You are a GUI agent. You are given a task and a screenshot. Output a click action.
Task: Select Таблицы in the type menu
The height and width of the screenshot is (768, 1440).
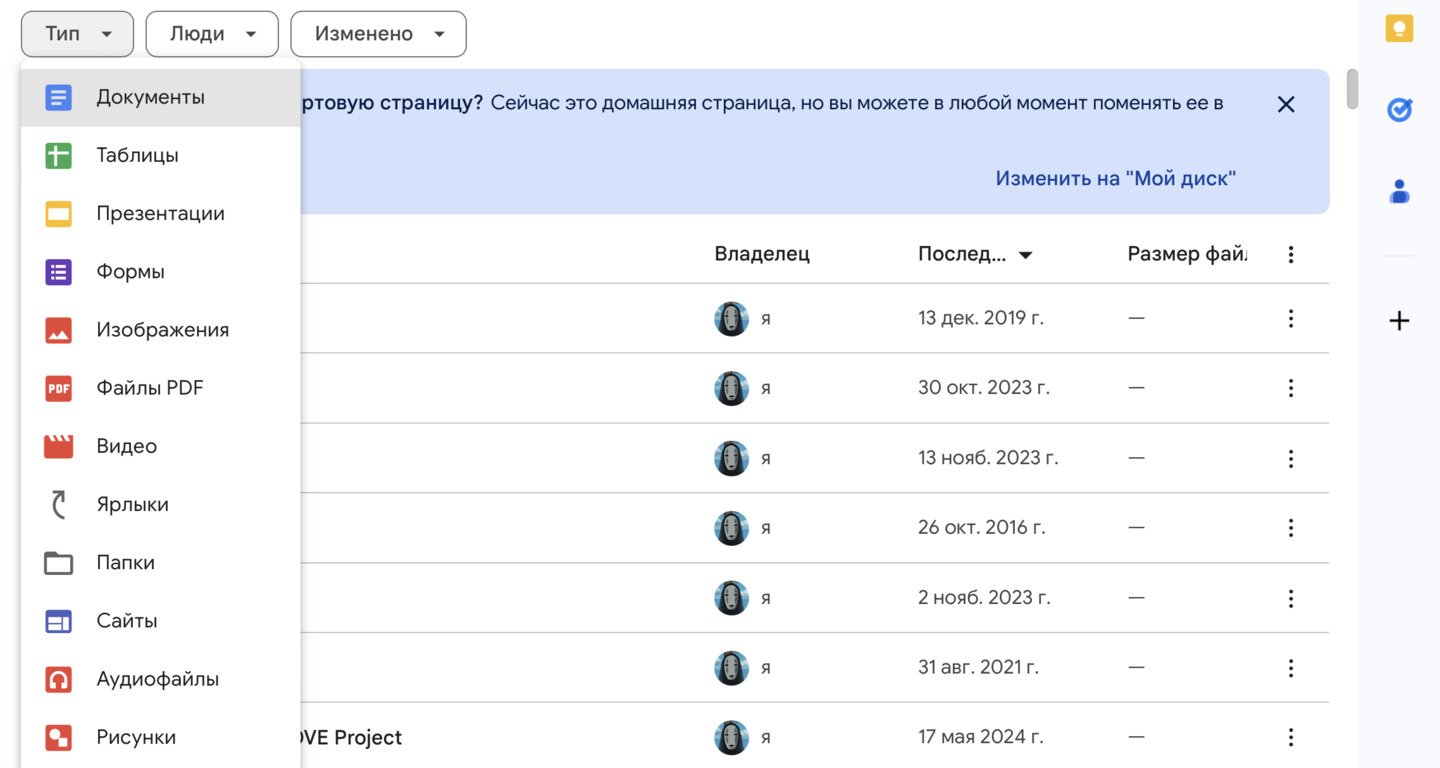coord(160,156)
